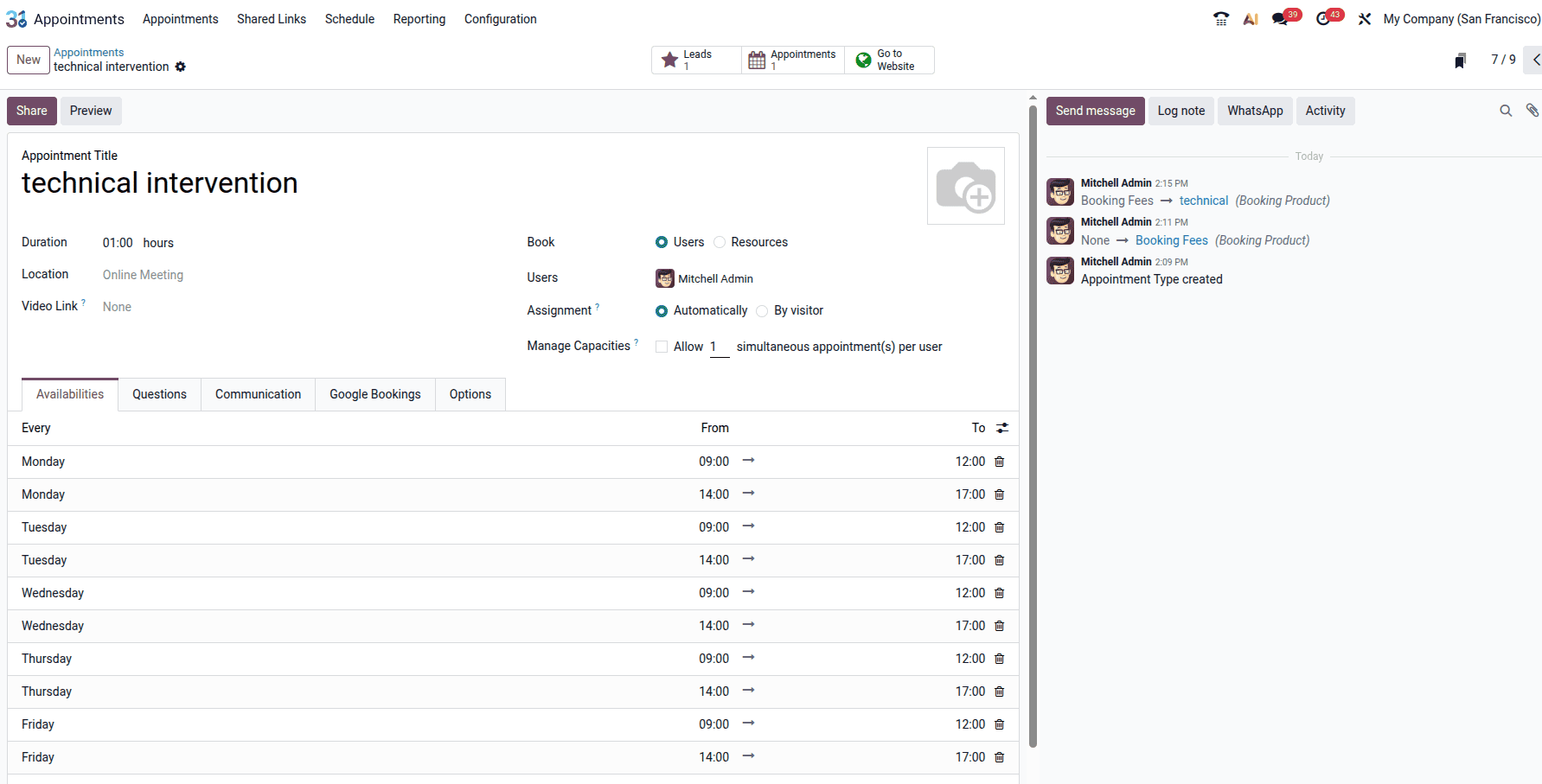This screenshot has width=1542, height=784.
Task: Click the Preview button
Action: pyautogui.click(x=91, y=111)
